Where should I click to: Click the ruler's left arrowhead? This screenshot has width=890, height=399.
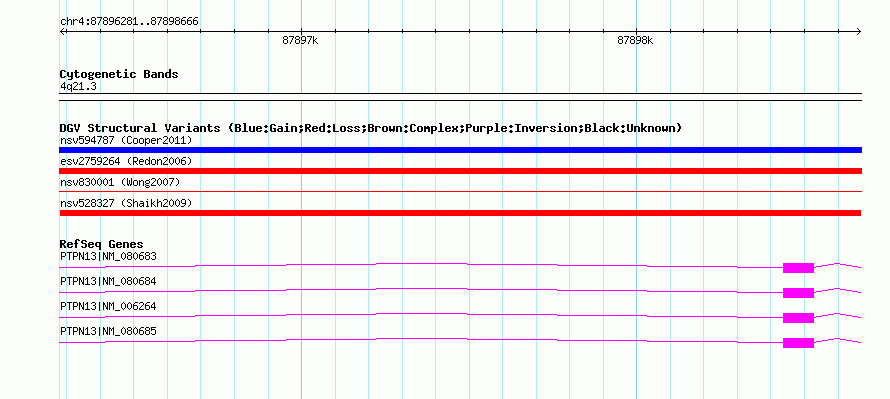coord(63,32)
